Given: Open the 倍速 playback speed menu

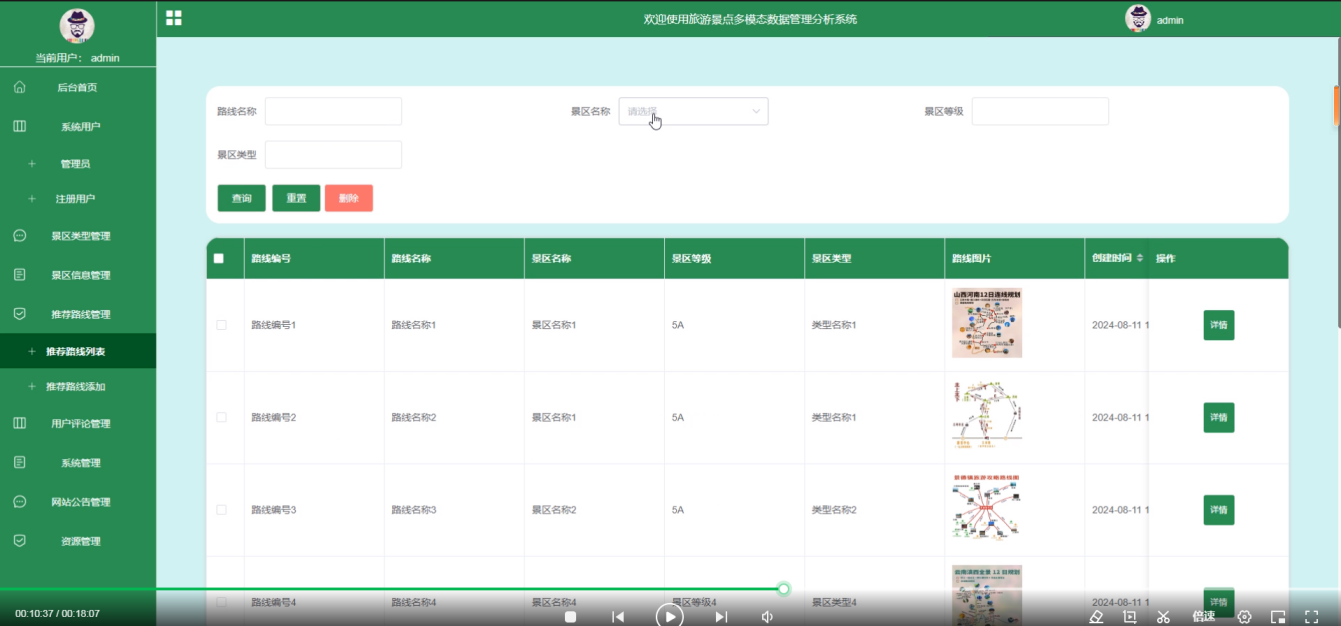Looking at the screenshot, I should coord(1204,616).
